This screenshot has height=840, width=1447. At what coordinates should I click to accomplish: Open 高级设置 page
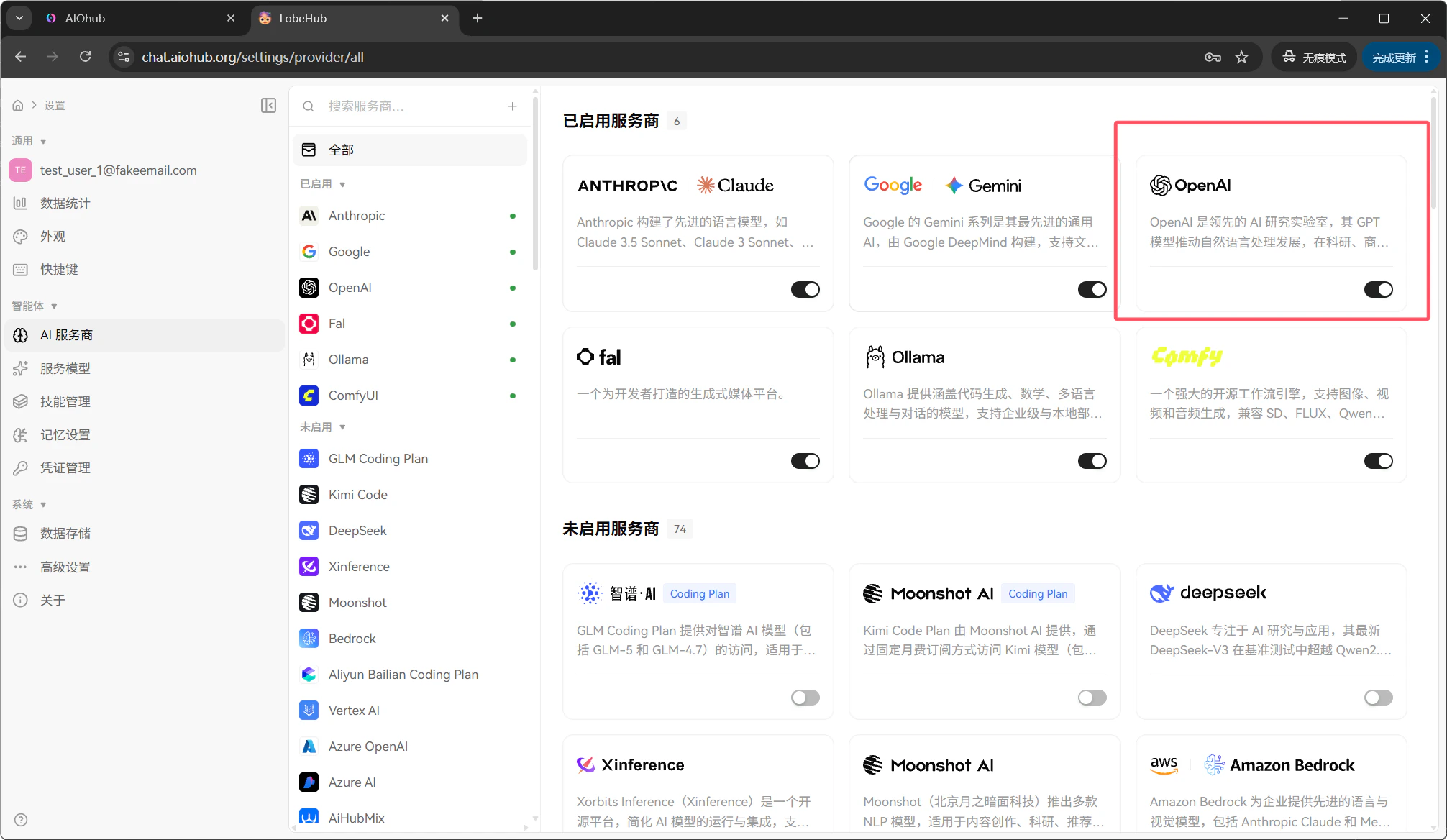click(x=144, y=567)
